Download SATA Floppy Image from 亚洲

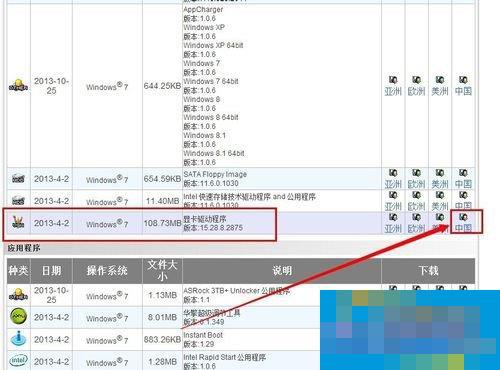[393, 179]
